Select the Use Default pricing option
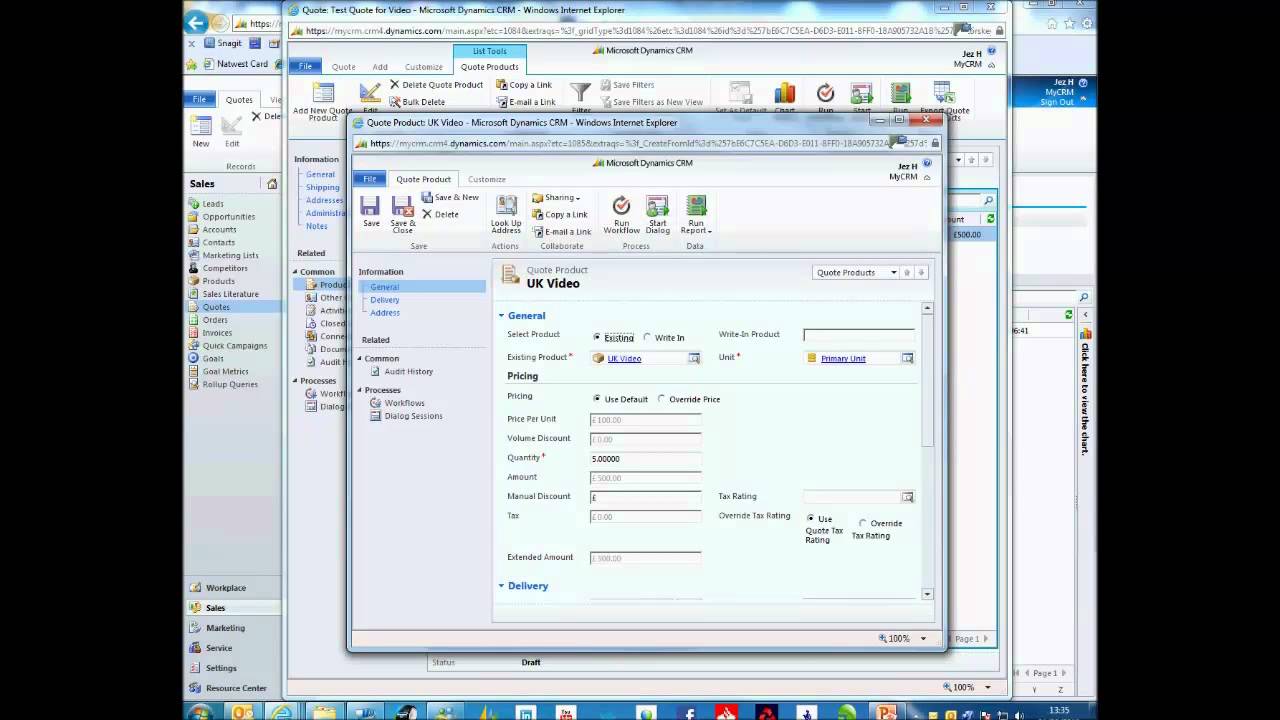This screenshot has height=720, width=1280. [597, 399]
